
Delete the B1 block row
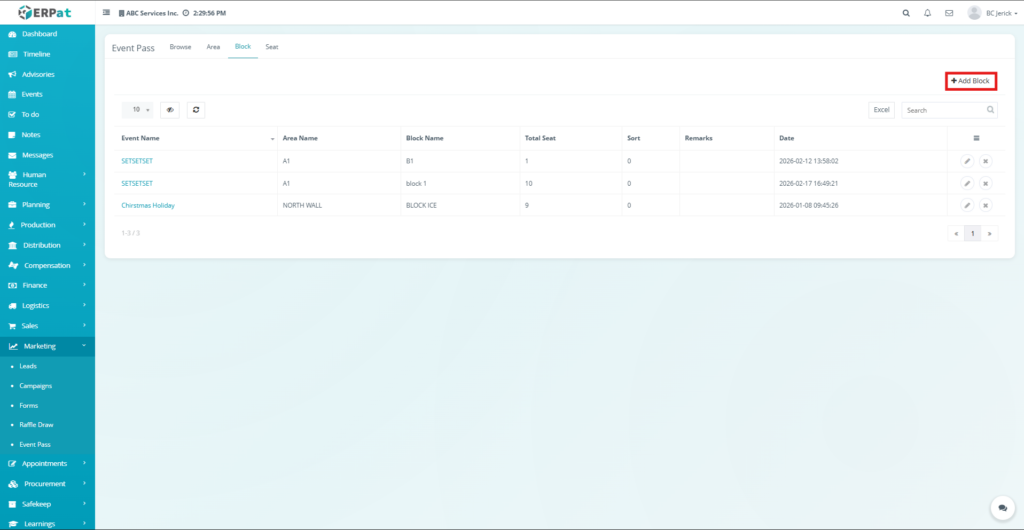(985, 160)
